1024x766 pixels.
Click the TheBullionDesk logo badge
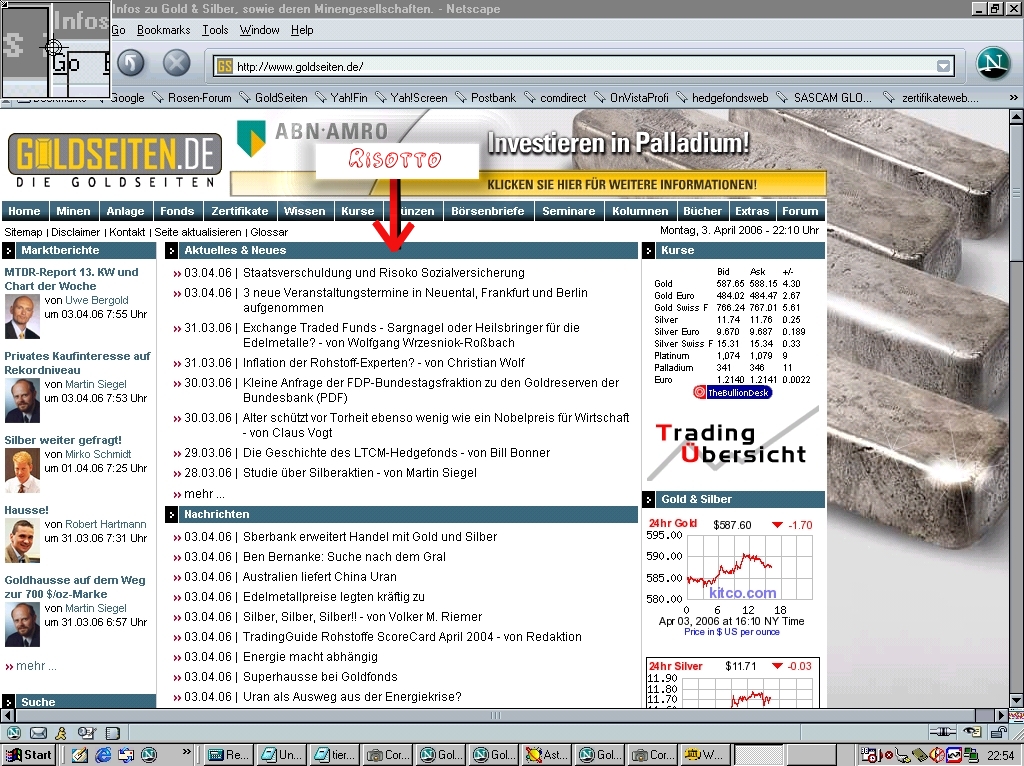point(733,393)
